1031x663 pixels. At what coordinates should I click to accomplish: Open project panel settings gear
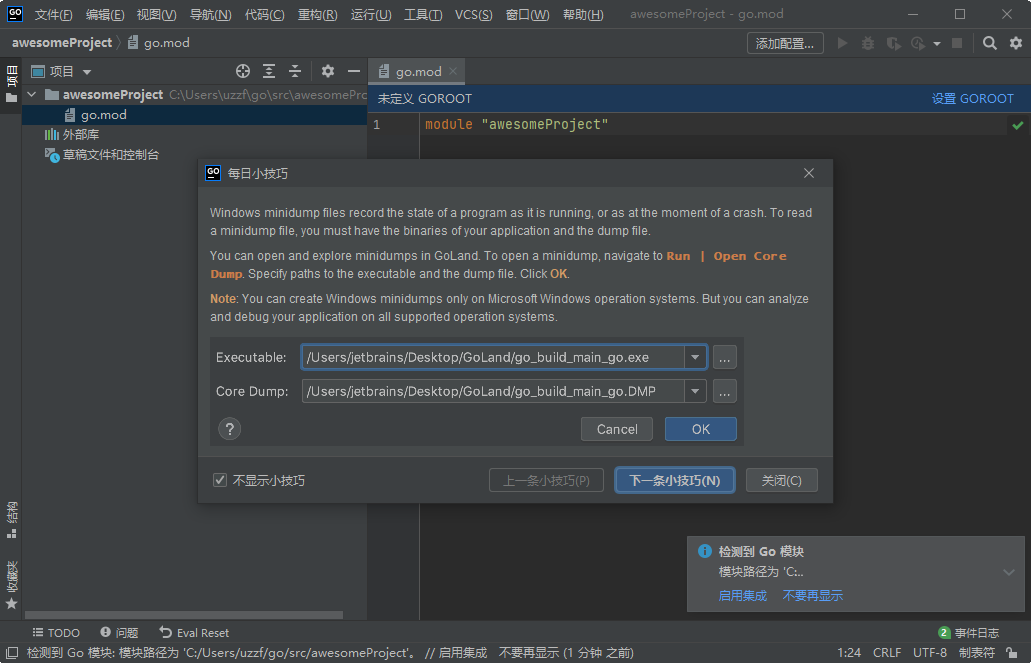[x=327, y=71]
